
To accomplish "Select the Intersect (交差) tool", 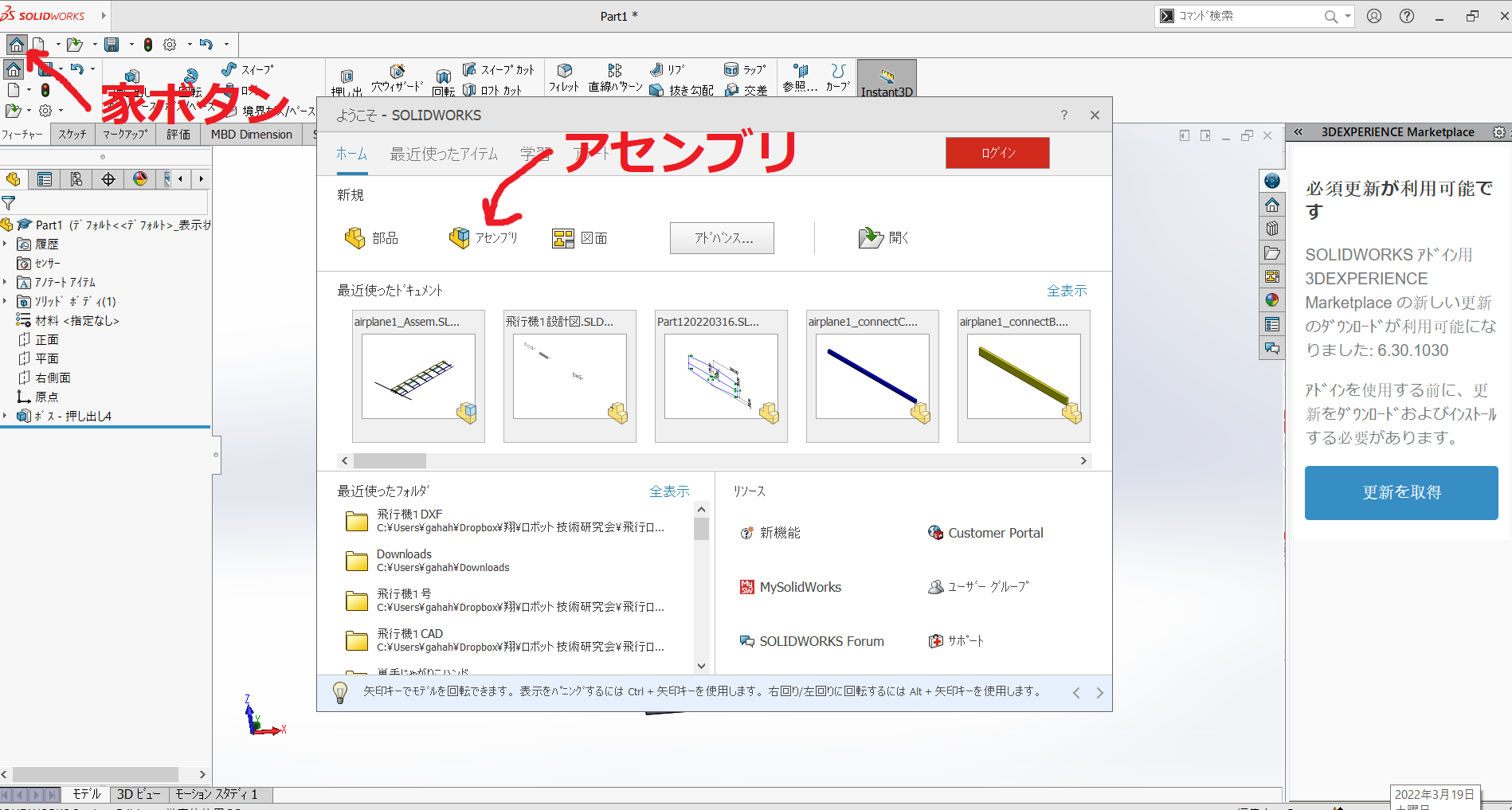I will [x=746, y=90].
